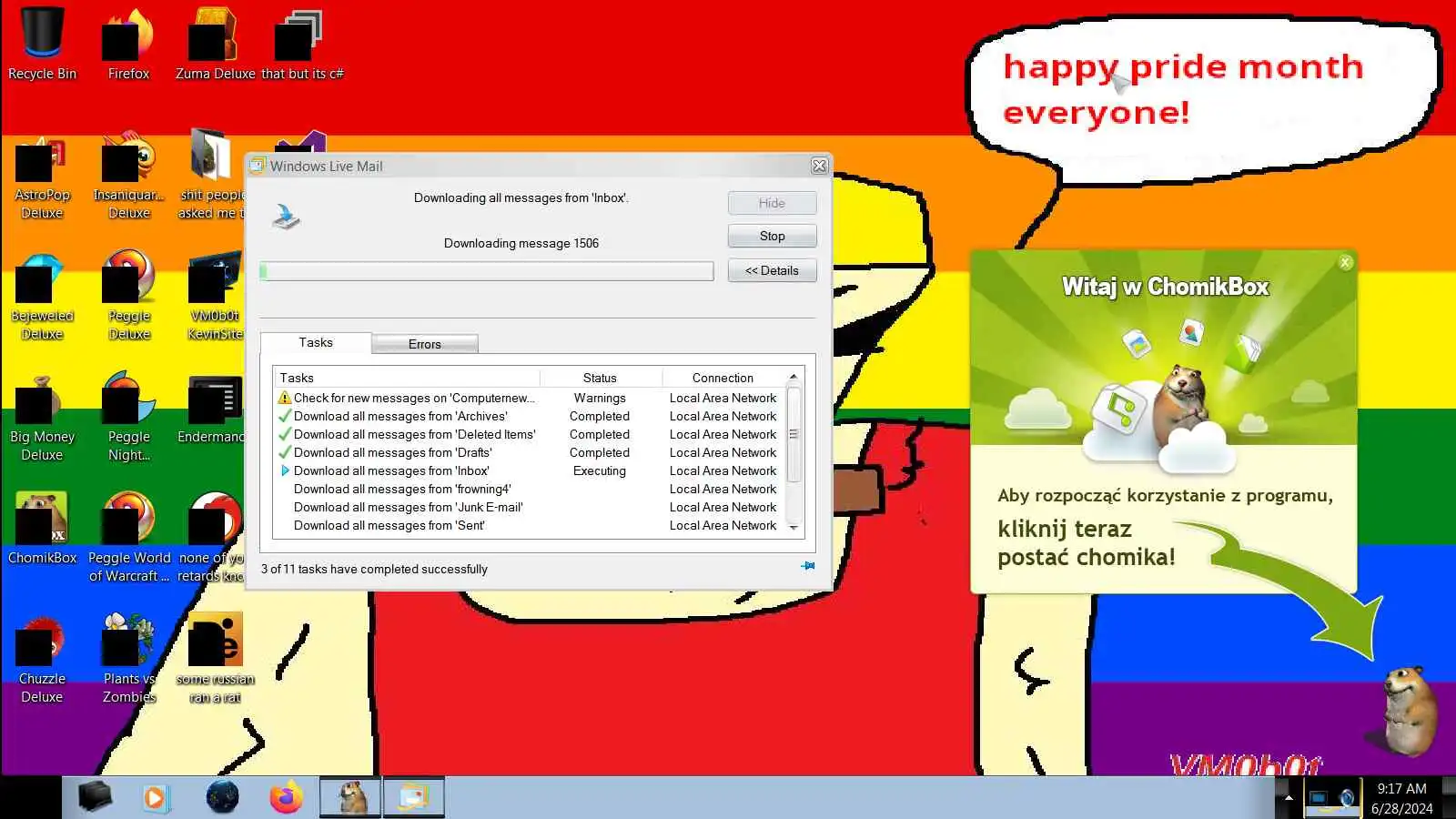Click the dark globe icon in the taskbar
Viewport: 1456px width, 819px height.
[x=222, y=798]
